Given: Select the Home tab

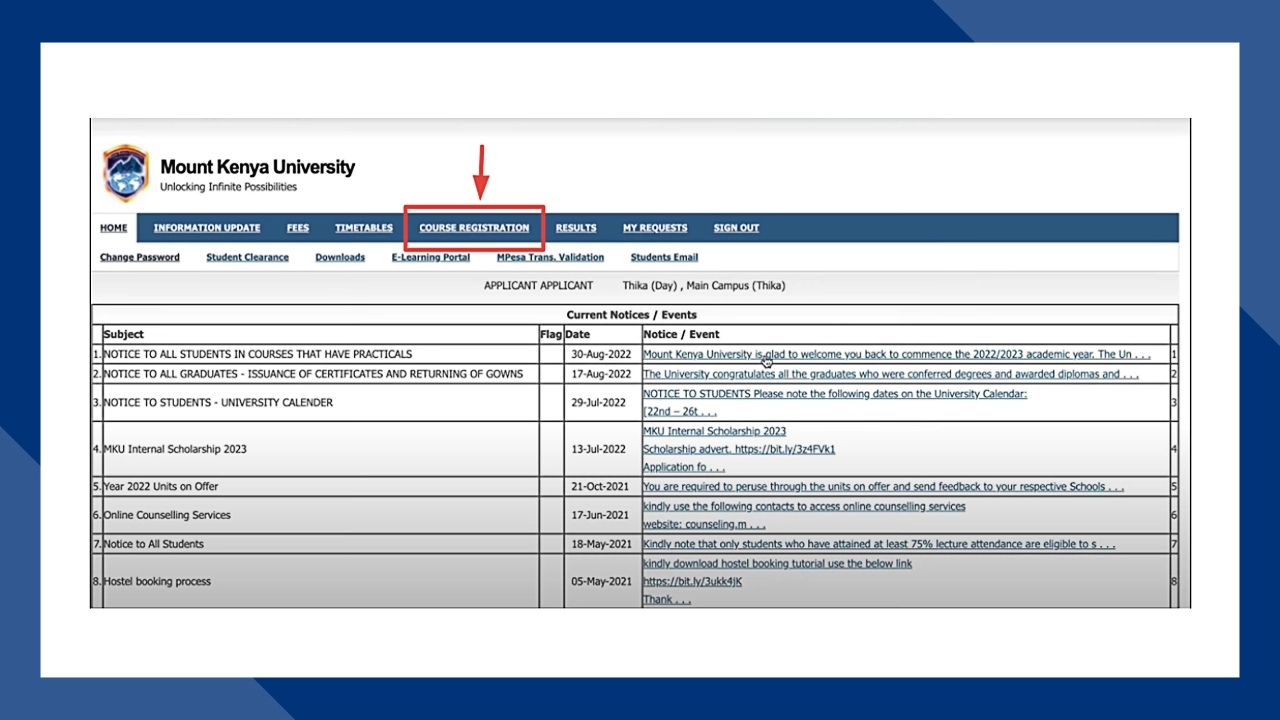Looking at the screenshot, I should click(114, 228).
